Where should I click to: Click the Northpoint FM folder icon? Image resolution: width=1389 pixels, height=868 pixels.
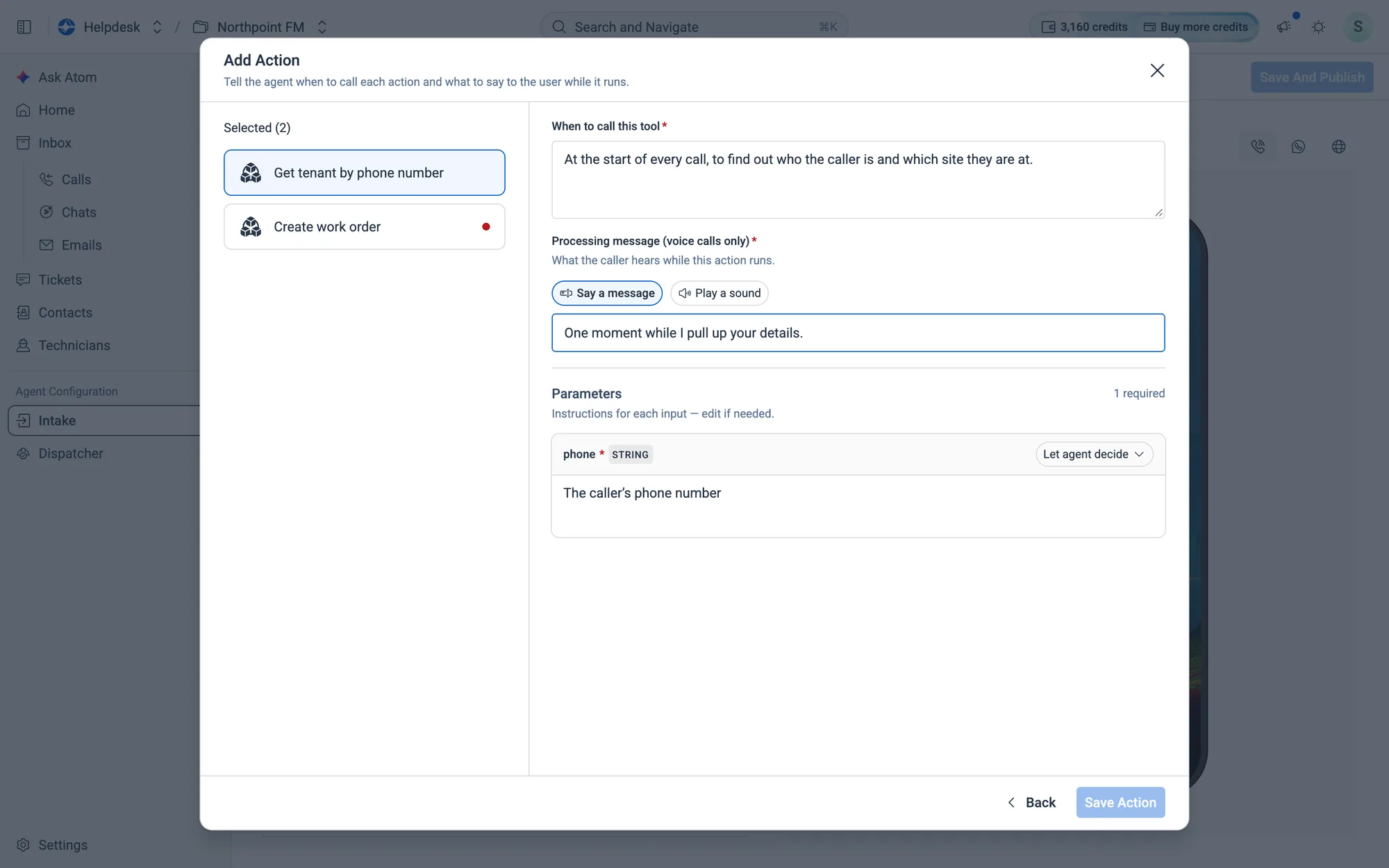point(200,26)
